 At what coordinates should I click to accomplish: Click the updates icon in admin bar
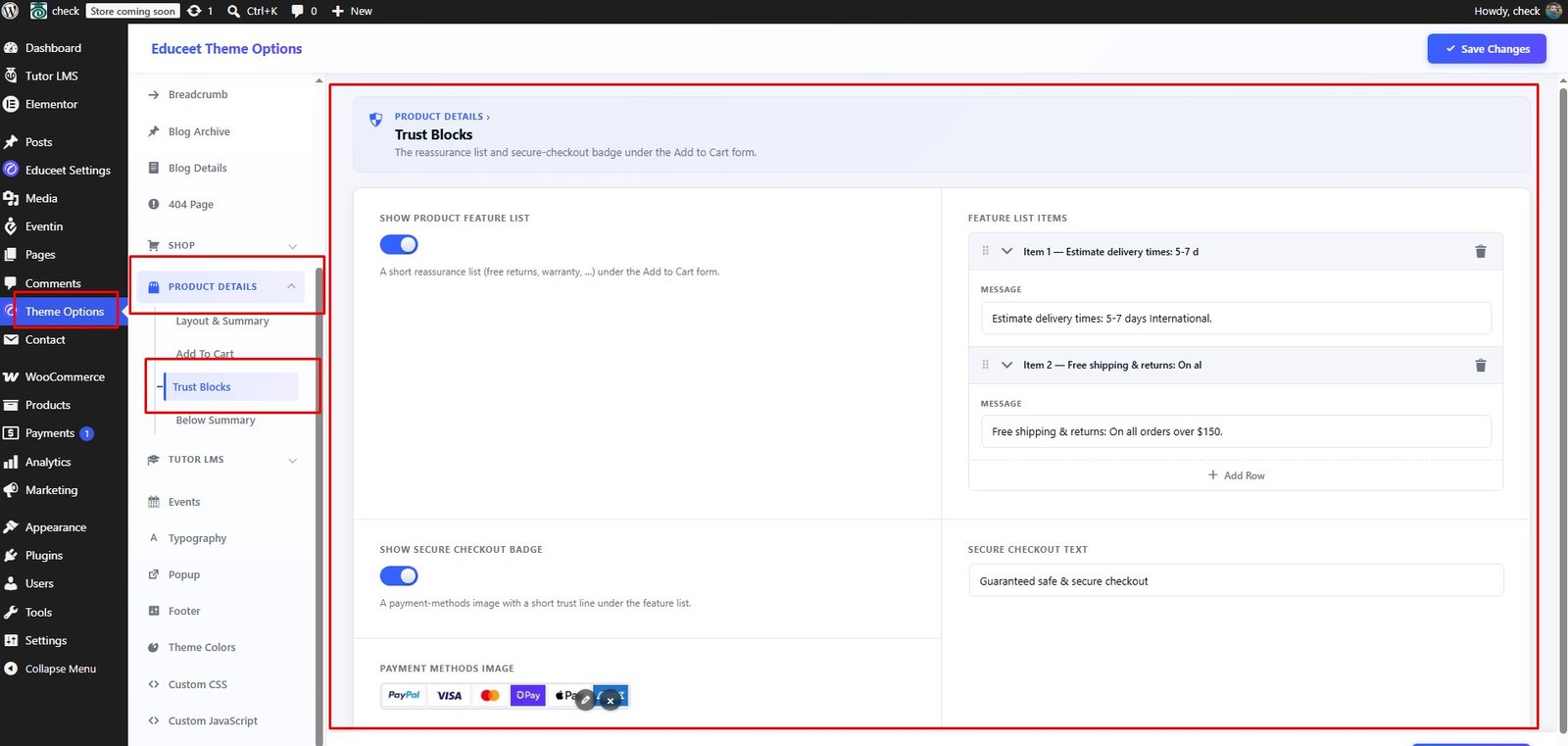pyautogui.click(x=194, y=11)
